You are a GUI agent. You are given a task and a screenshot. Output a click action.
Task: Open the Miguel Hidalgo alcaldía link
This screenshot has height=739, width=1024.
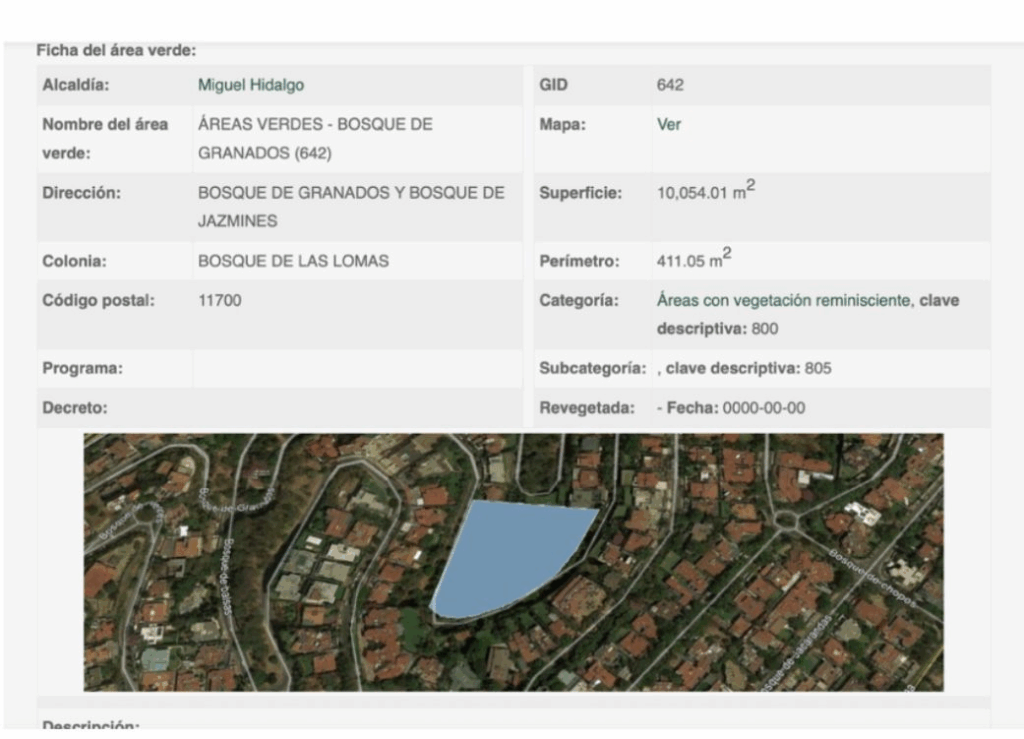tap(250, 86)
